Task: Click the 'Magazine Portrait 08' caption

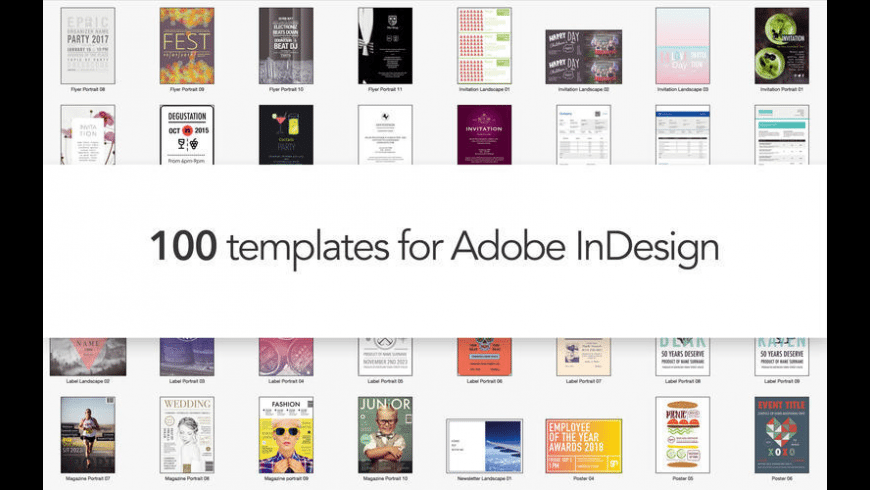Action: point(187,478)
